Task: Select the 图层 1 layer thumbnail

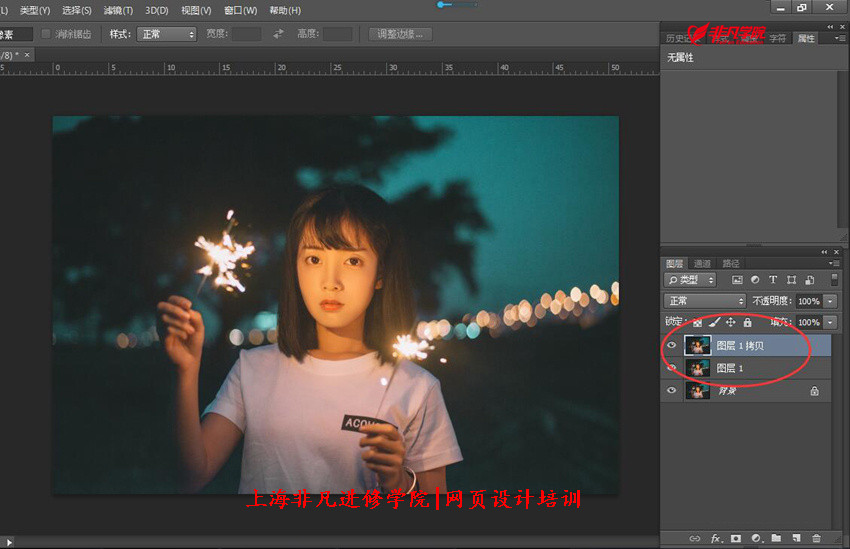Action: pyautogui.click(x=698, y=368)
